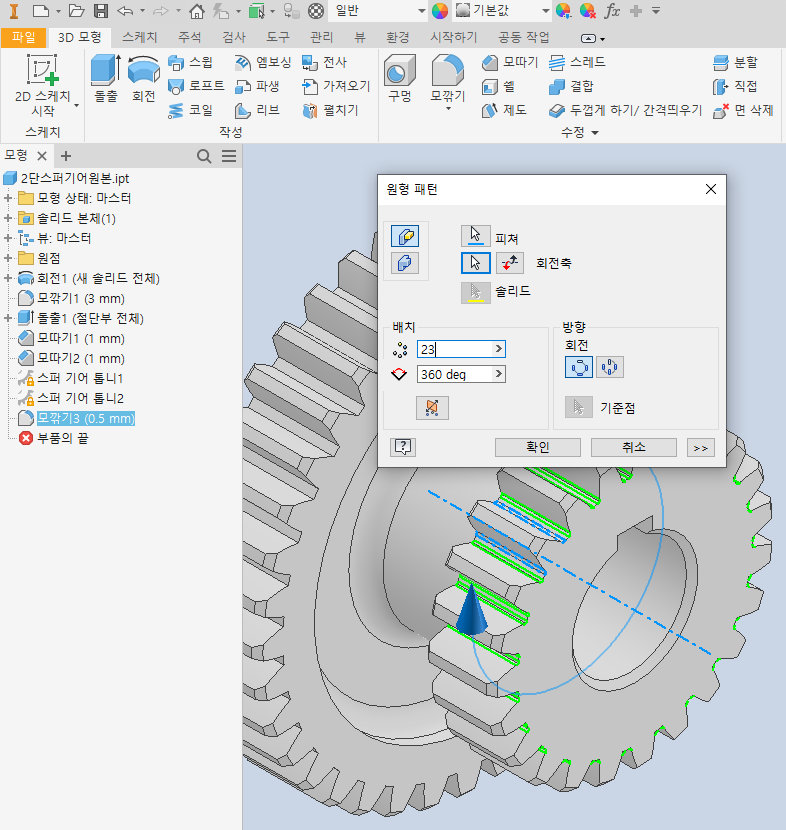Select the 모따기 chamfer tool
Image resolution: width=786 pixels, height=830 pixels.
[510, 62]
